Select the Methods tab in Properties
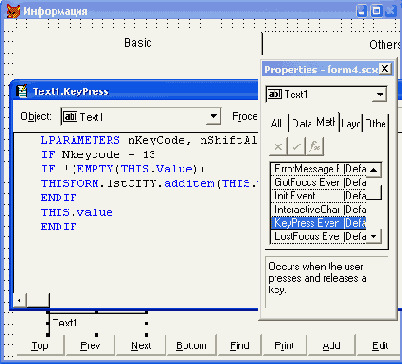The height and width of the screenshot is (364, 402). [326, 122]
